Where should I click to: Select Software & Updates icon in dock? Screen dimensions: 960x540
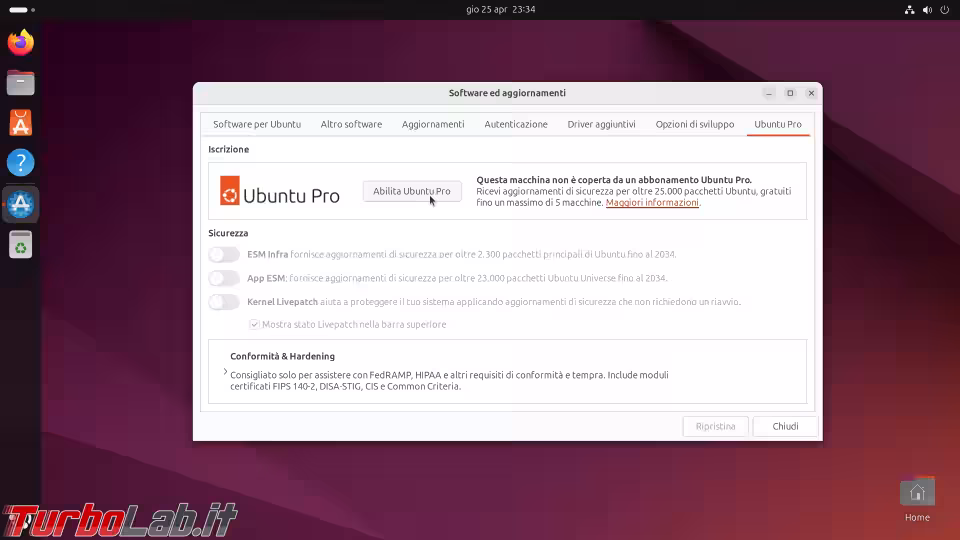coord(21,204)
